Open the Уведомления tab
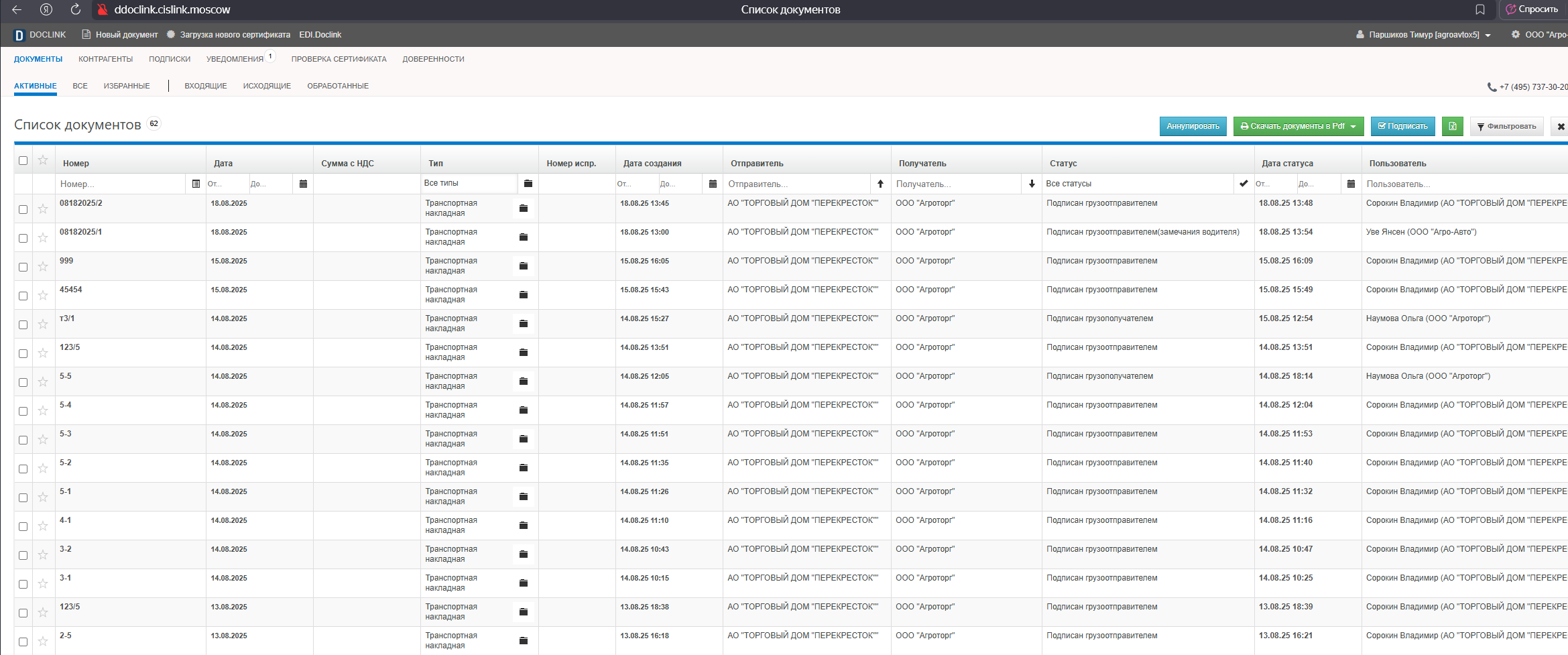The height and width of the screenshot is (655, 1568). 235,59
